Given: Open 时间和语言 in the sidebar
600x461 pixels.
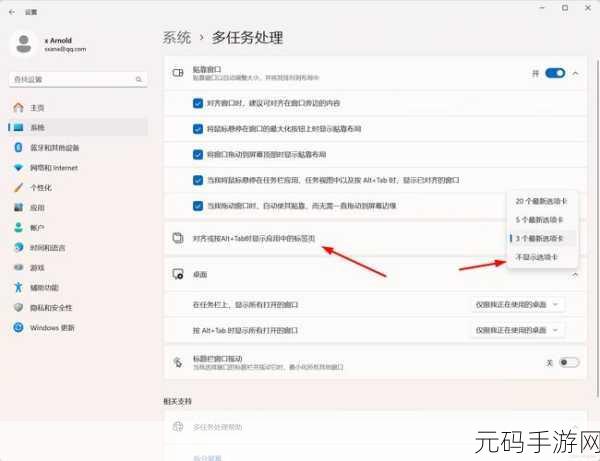Looking at the screenshot, I should (78, 247).
